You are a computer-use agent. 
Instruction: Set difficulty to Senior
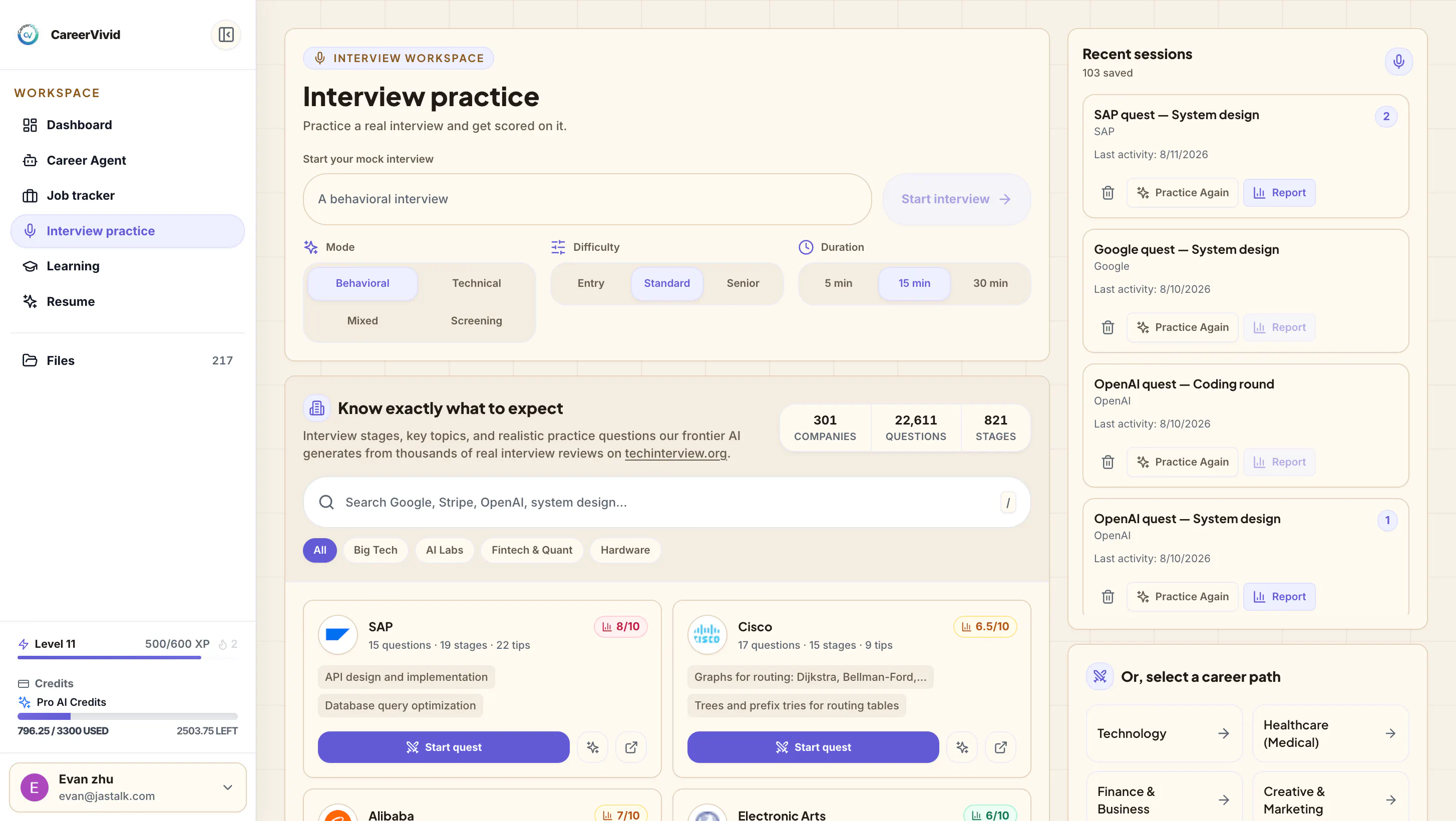point(743,283)
